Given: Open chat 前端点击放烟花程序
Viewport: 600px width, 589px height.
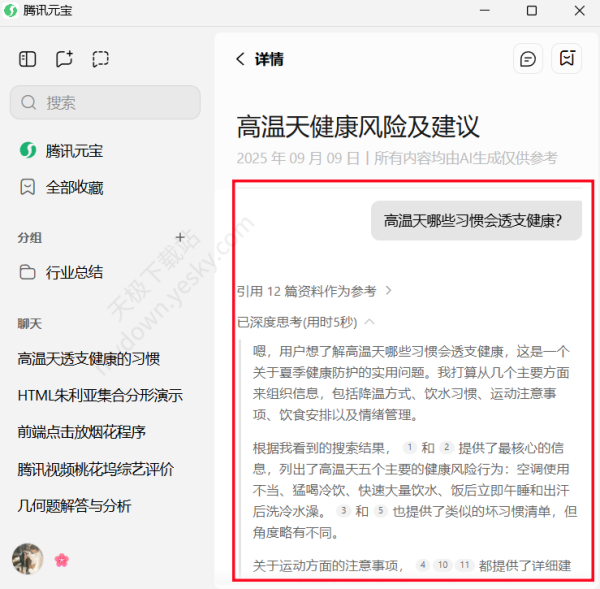Looking at the screenshot, I should pos(82,432).
